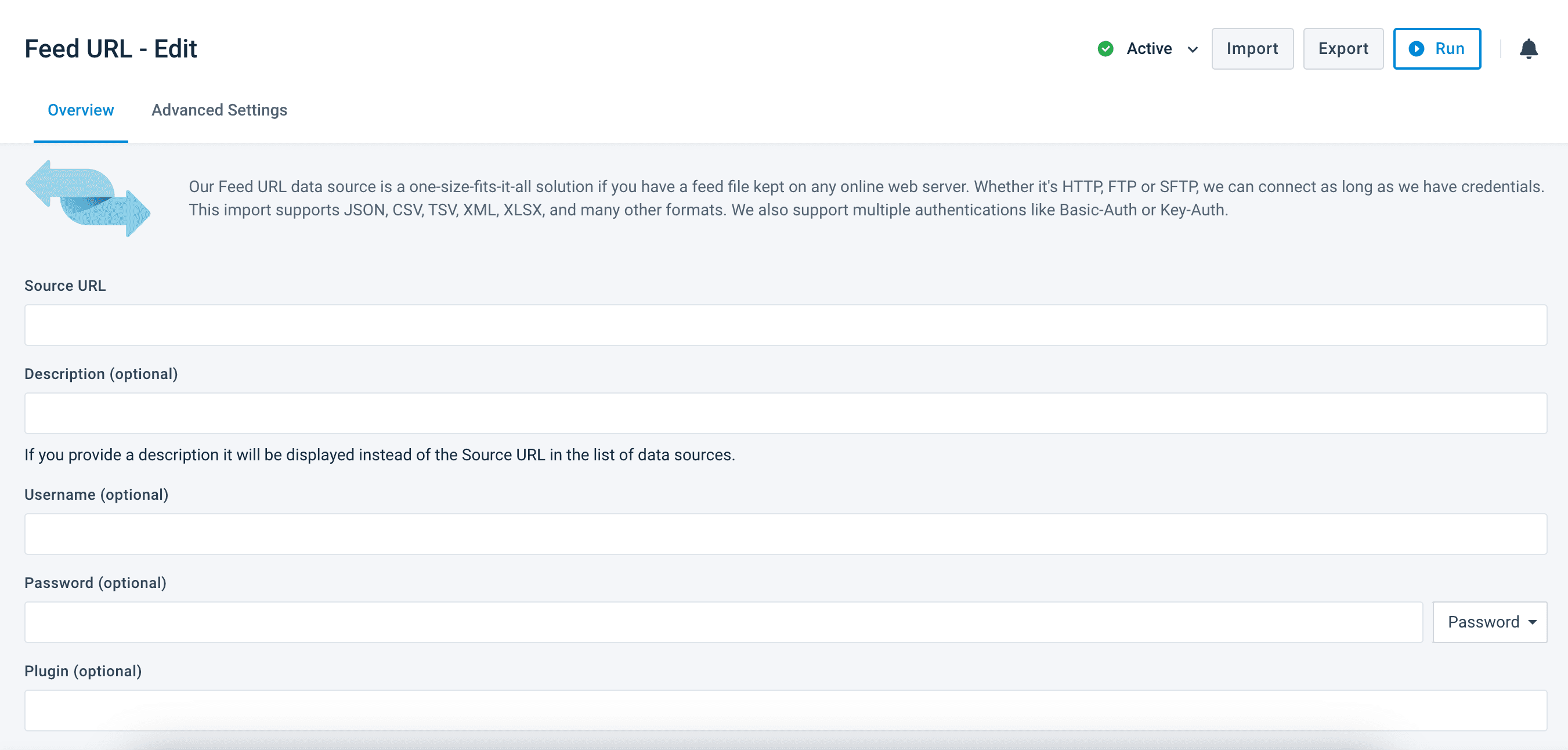Switch to the Overview tab
Viewport: 1568px width, 750px height.
[x=80, y=110]
